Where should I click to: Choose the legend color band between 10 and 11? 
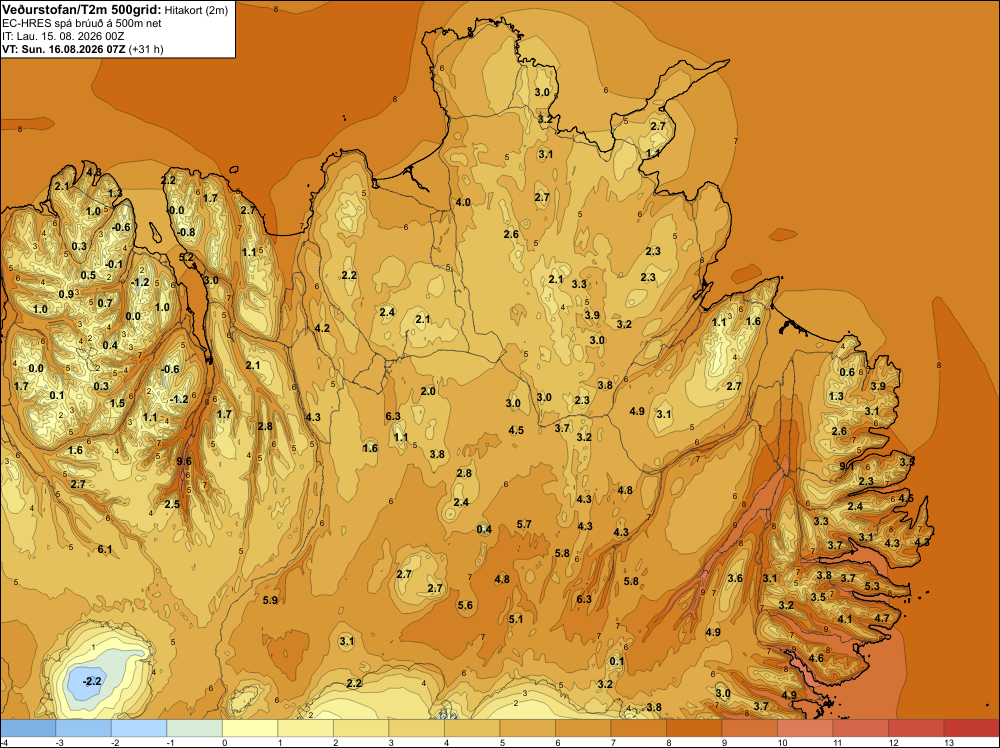(805, 728)
